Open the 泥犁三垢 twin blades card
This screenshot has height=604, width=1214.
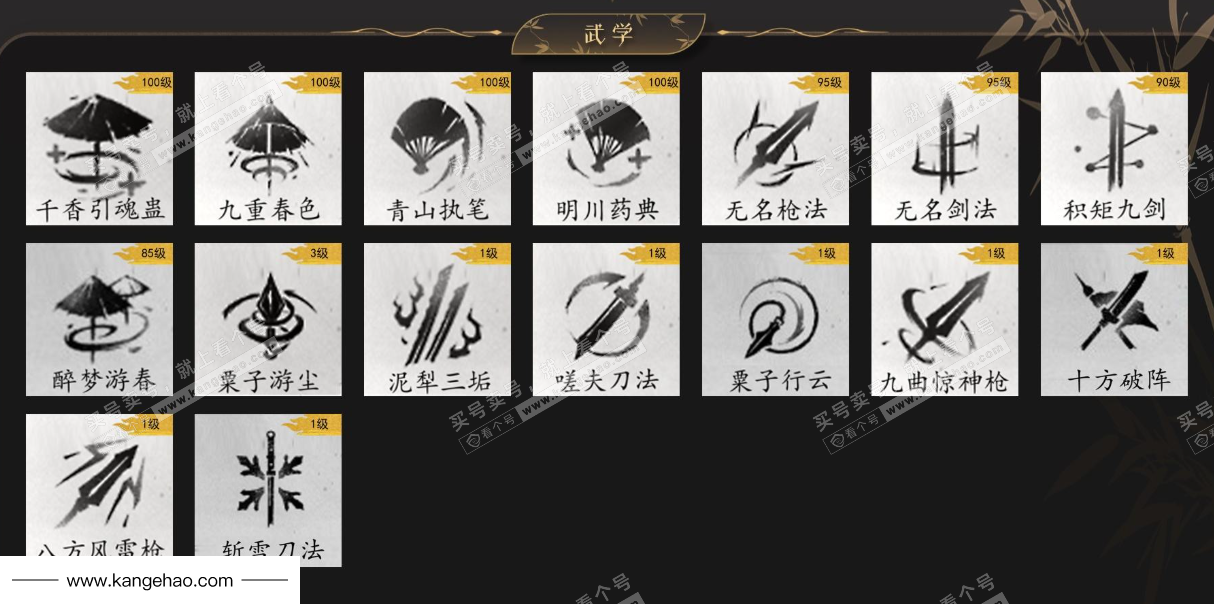tap(437, 320)
